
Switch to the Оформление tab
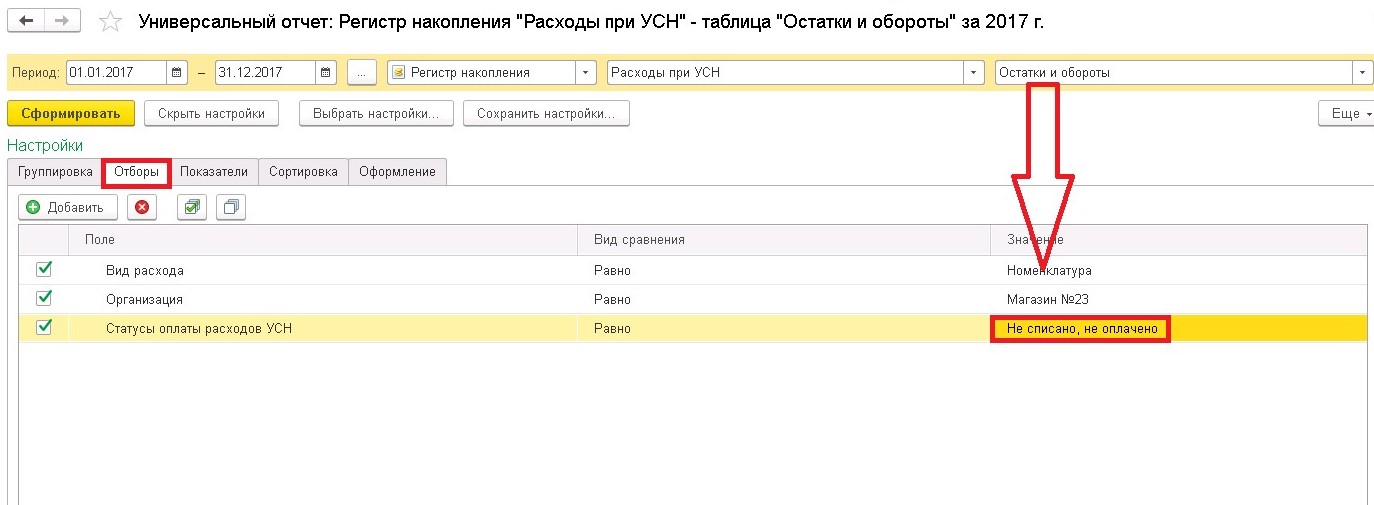click(397, 172)
